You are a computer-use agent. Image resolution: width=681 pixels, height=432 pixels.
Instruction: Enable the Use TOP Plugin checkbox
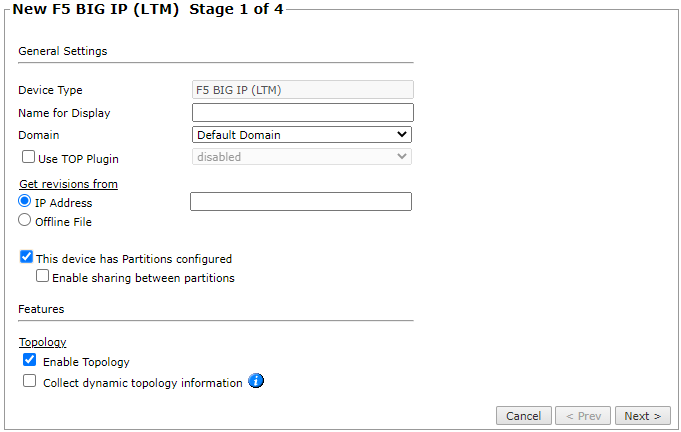28,157
